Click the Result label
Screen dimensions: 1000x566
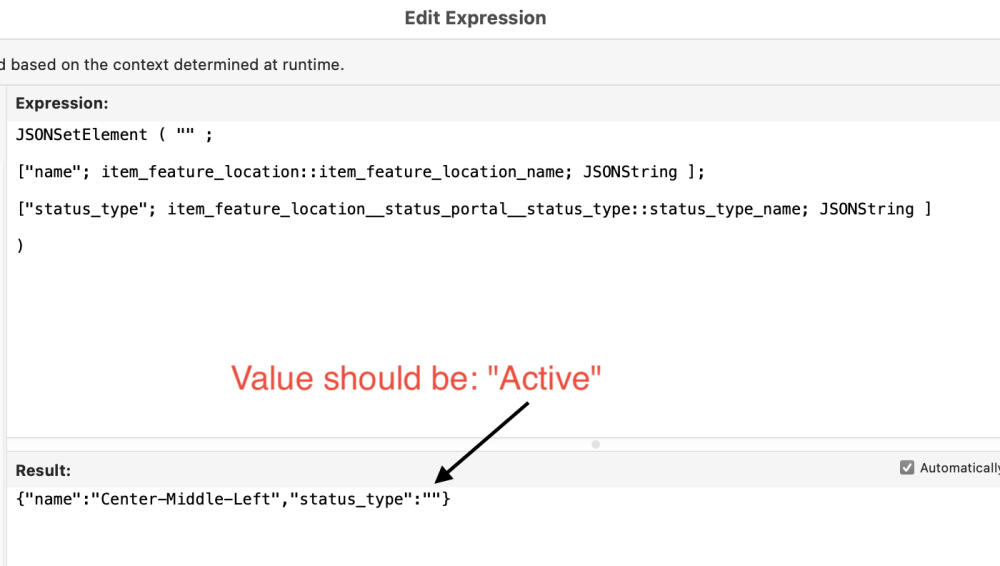coord(43,470)
